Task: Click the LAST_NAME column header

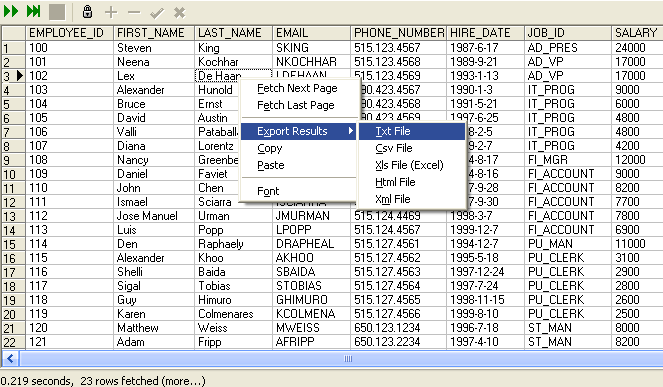Action: pyautogui.click(x=233, y=33)
